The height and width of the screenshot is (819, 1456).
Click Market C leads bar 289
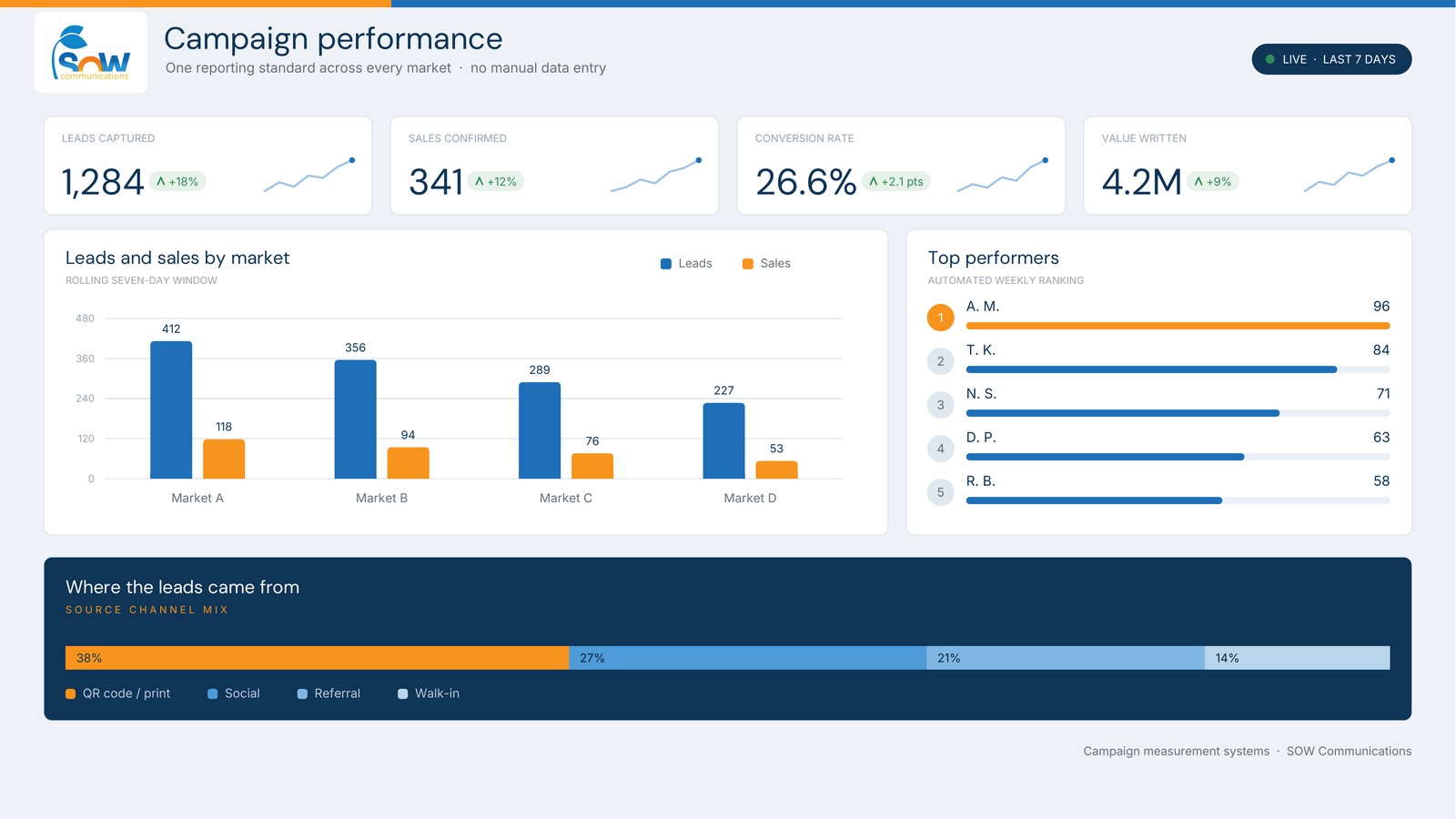(x=540, y=430)
